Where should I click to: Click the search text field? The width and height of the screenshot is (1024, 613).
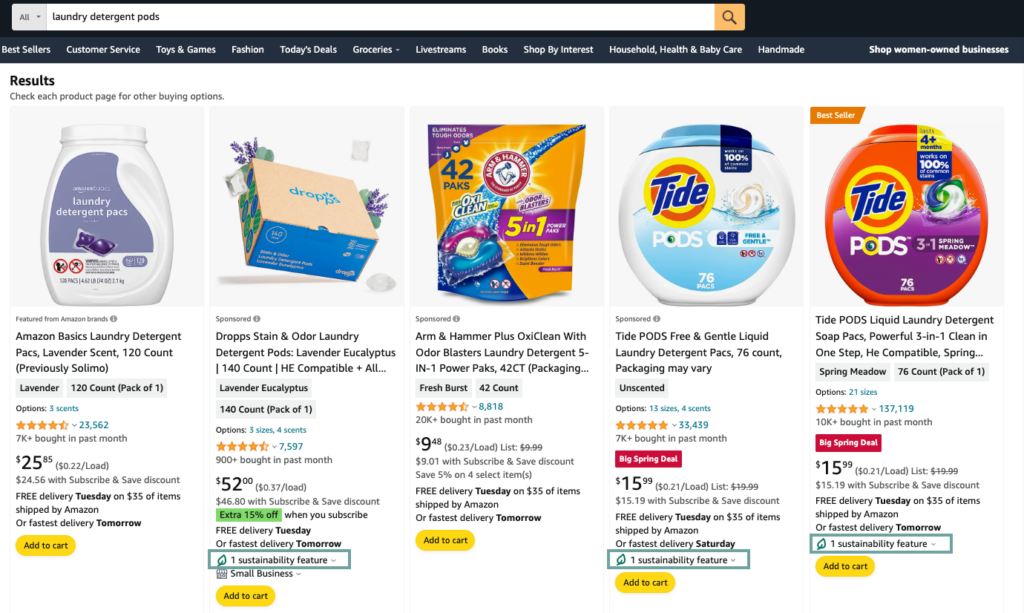pyautogui.click(x=380, y=17)
